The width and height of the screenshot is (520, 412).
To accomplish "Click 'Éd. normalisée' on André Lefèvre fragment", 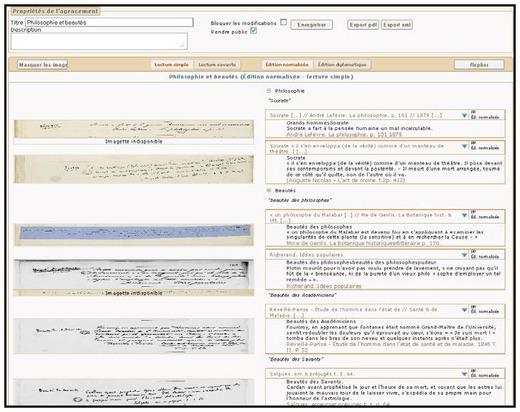I will point(485,117).
